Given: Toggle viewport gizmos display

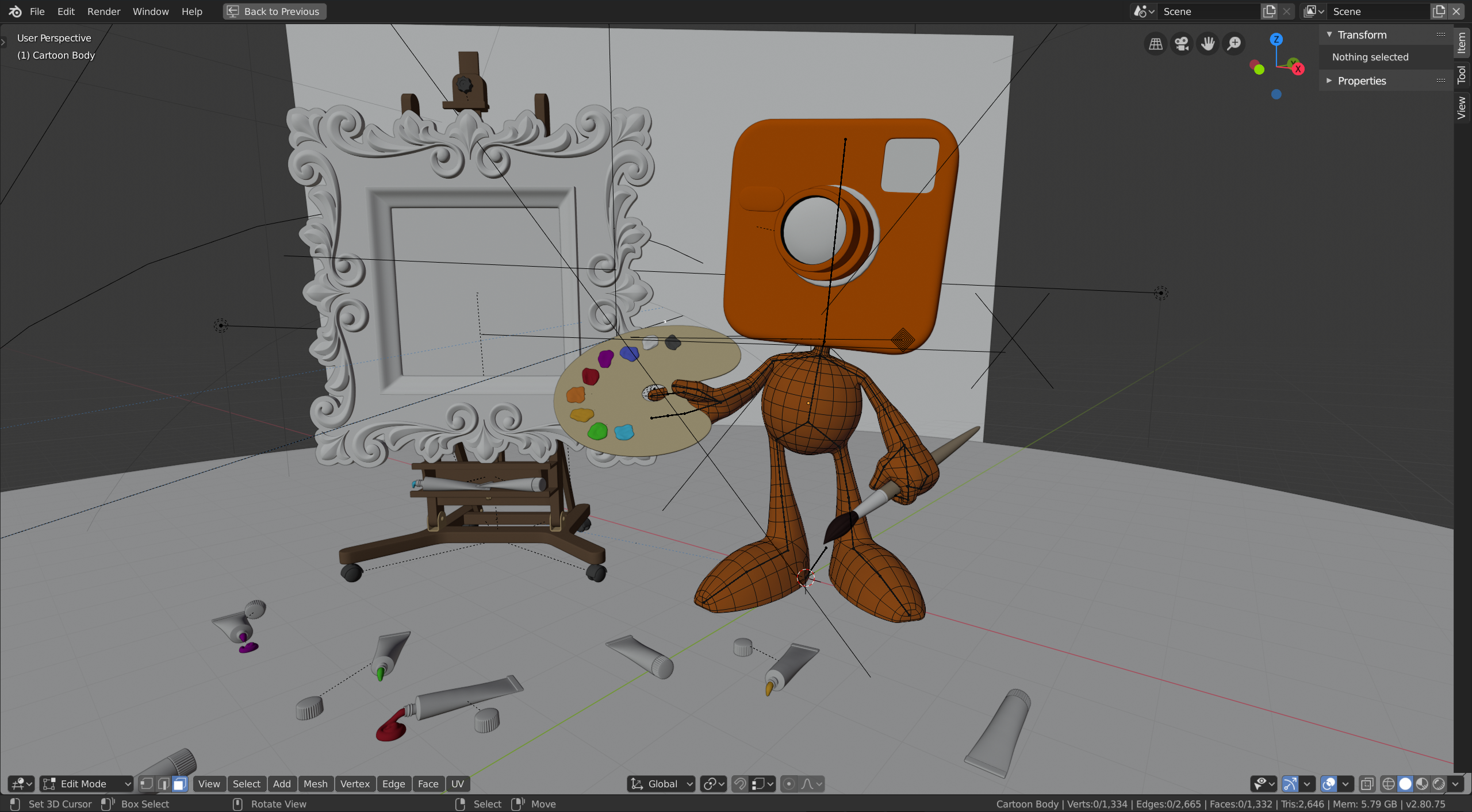Looking at the screenshot, I should pyautogui.click(x=1290, y=784).
